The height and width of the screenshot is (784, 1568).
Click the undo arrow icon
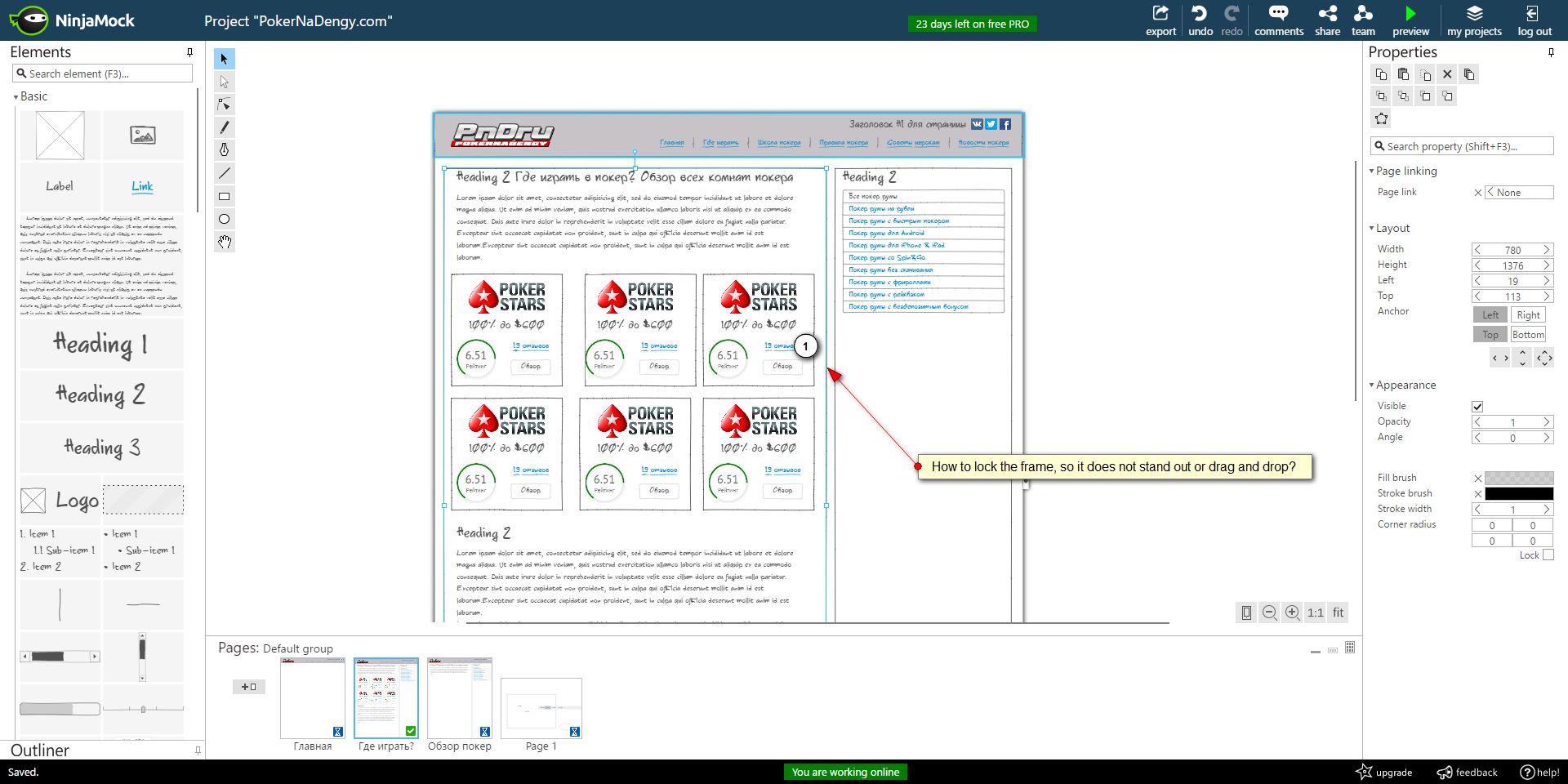[1200, 14]
